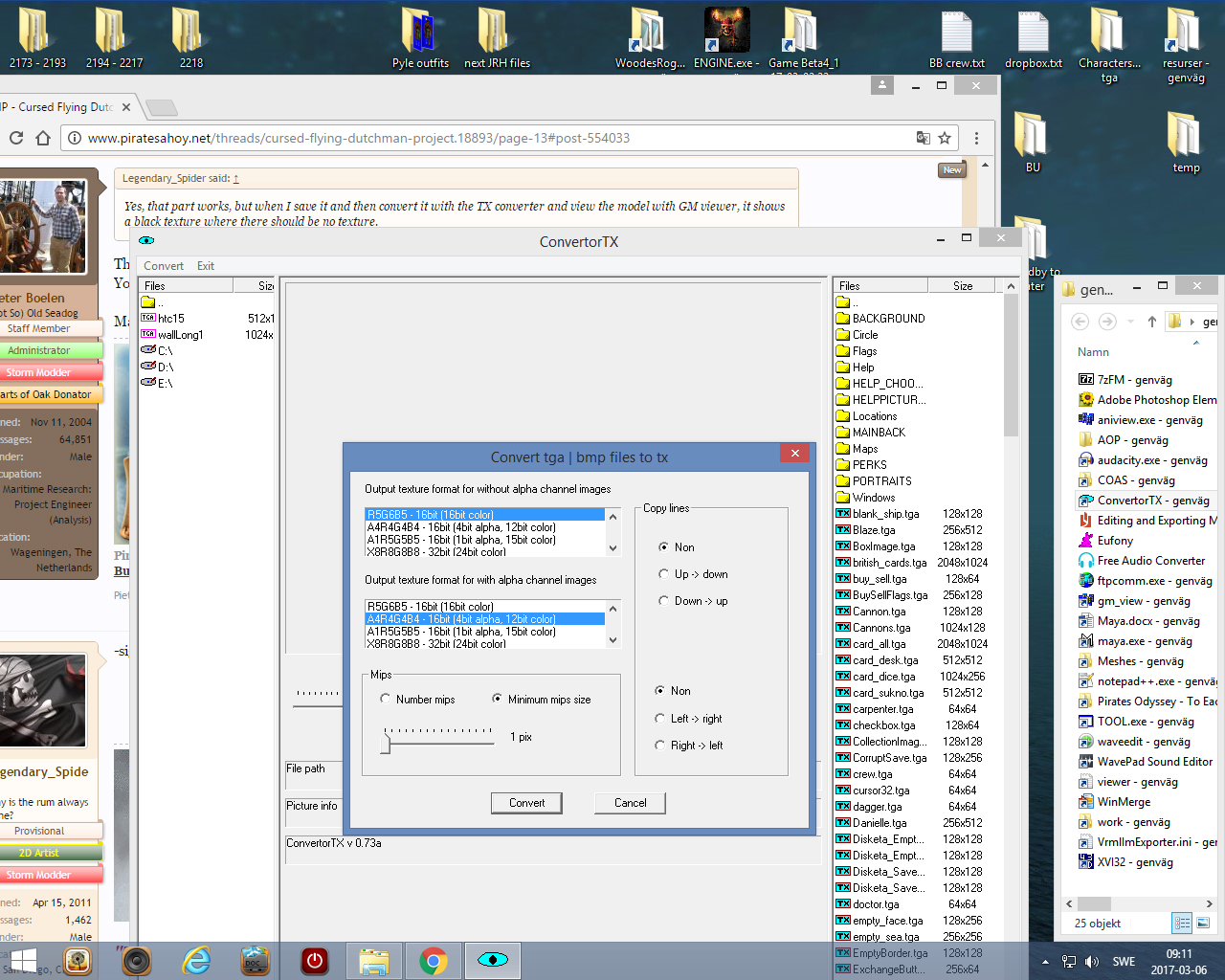
Task: Click the volume speaker icon in the system tray
Action: [x=1092, y=962]
